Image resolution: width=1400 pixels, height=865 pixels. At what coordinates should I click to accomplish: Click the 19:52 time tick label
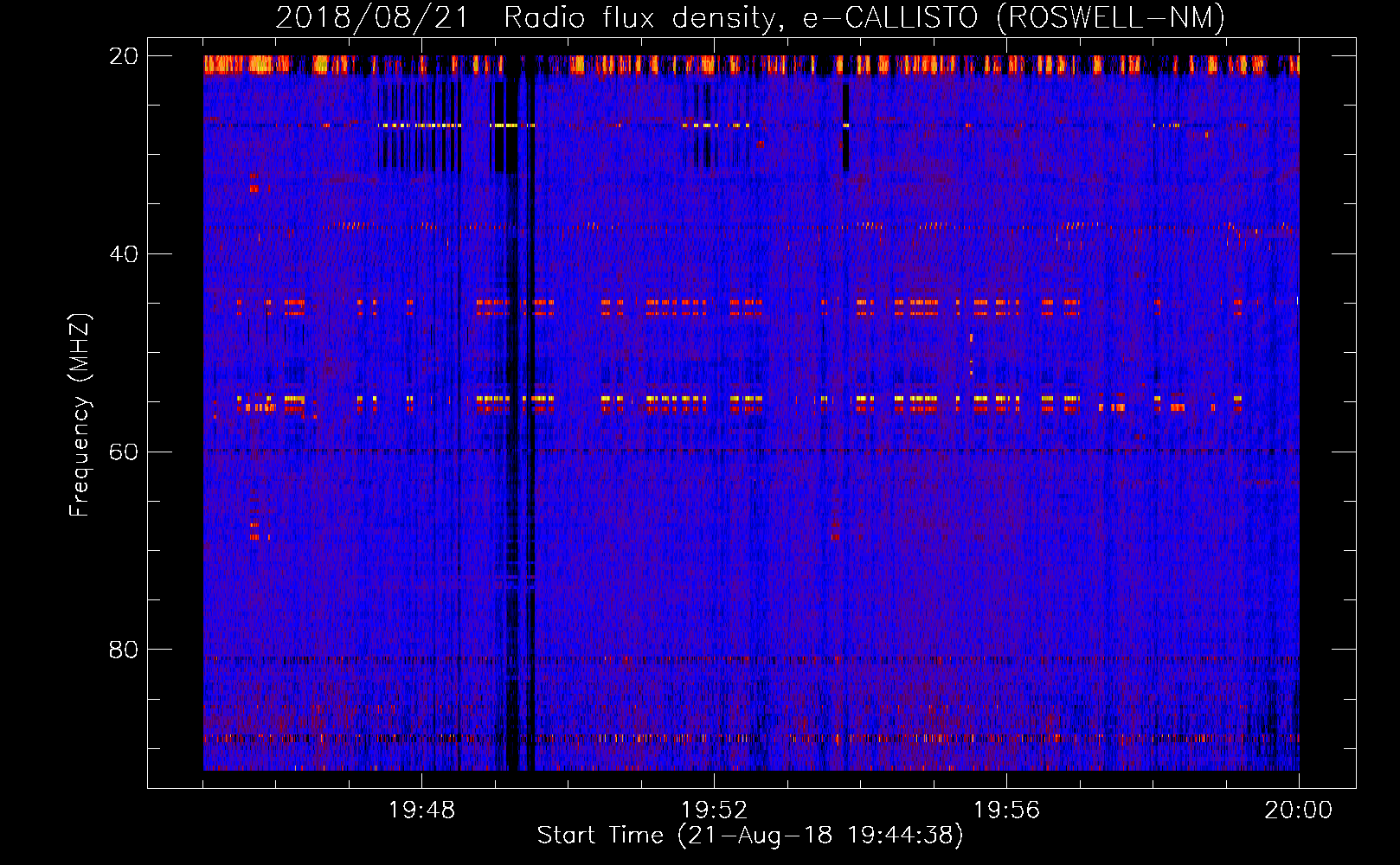[714, 811]
